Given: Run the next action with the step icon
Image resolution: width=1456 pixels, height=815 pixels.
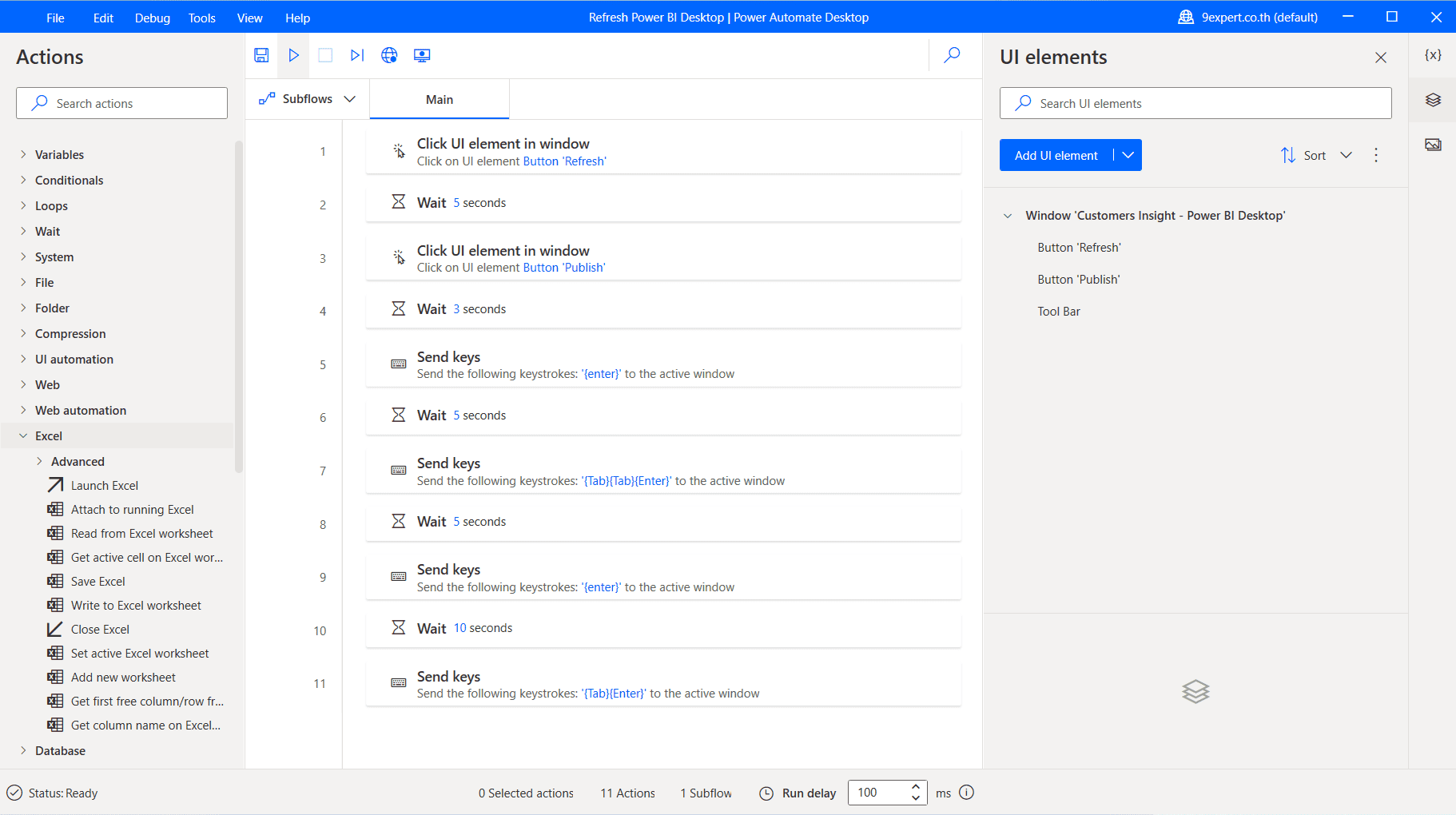Looking at the screenshot, I should pos(356,55).
